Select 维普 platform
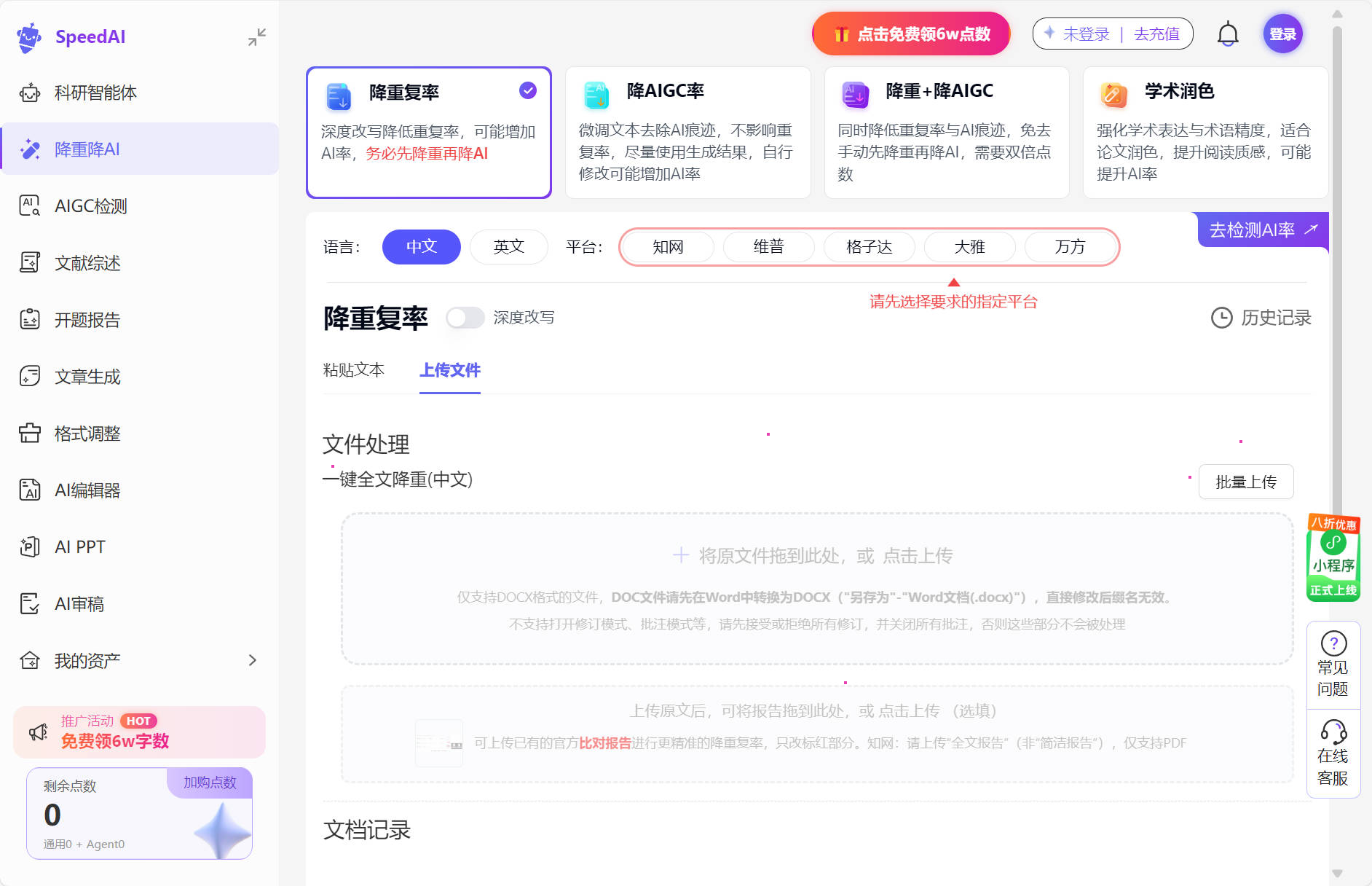This screenshot has height=886, width=1372. pos(769,247)
